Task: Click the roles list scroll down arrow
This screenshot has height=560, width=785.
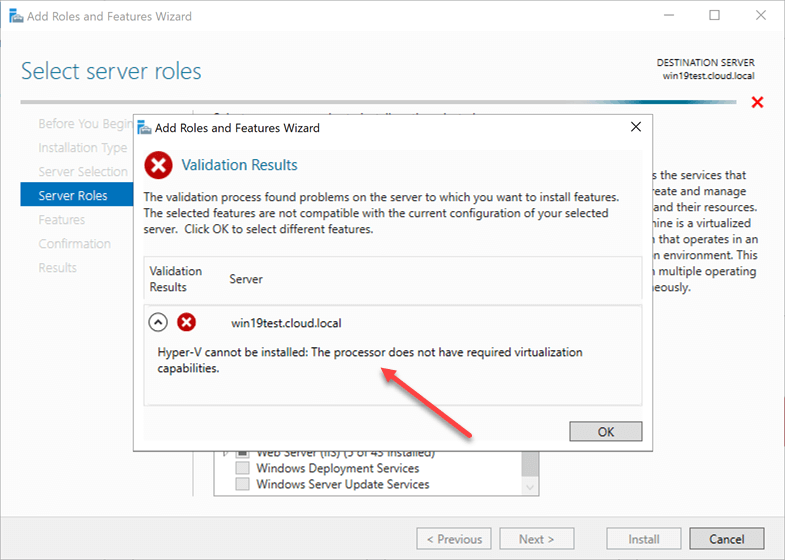Action: pos(530,487)
